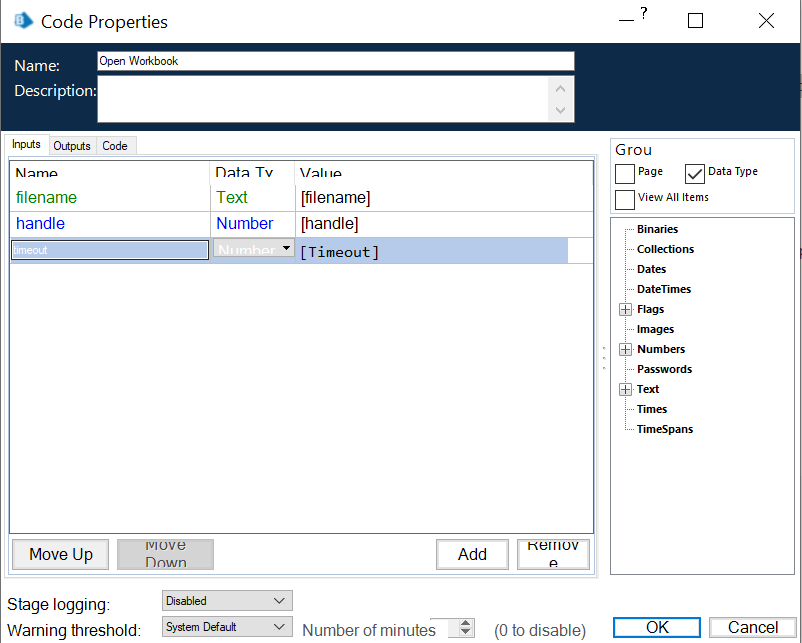Click into the Name text field
This screenshot has width=802, height=643.
coord(335,61)
